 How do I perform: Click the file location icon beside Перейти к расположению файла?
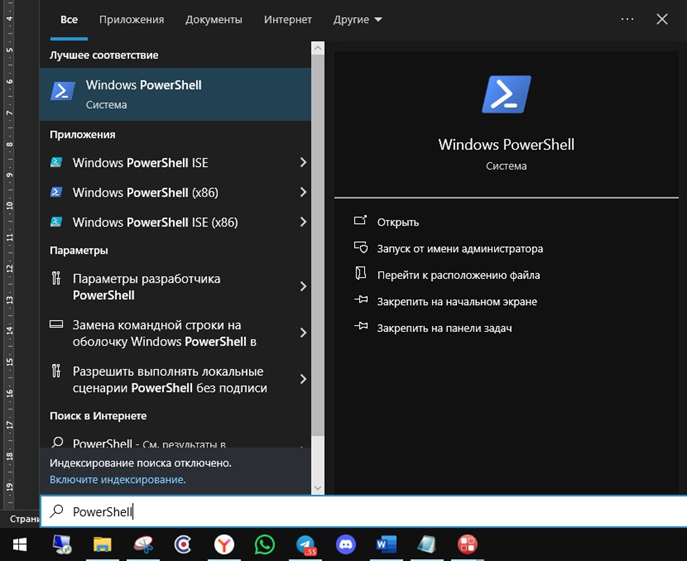tap(361, 273)
